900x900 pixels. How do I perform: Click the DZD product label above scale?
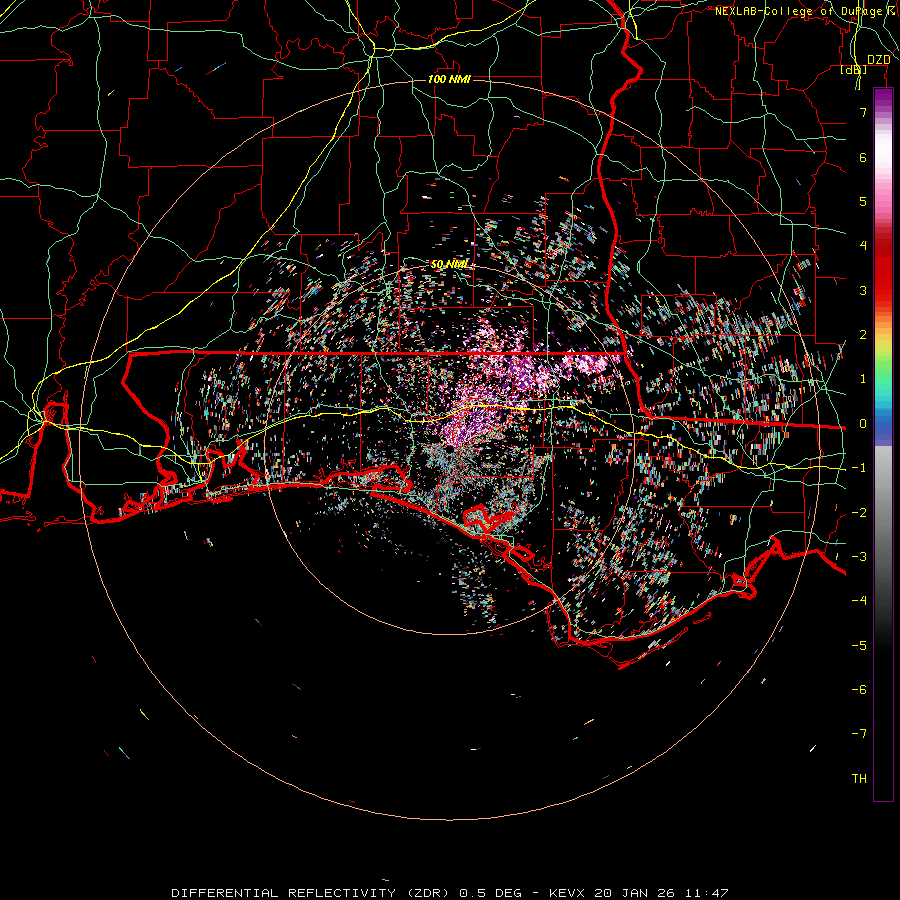click(x=879, y=60)
